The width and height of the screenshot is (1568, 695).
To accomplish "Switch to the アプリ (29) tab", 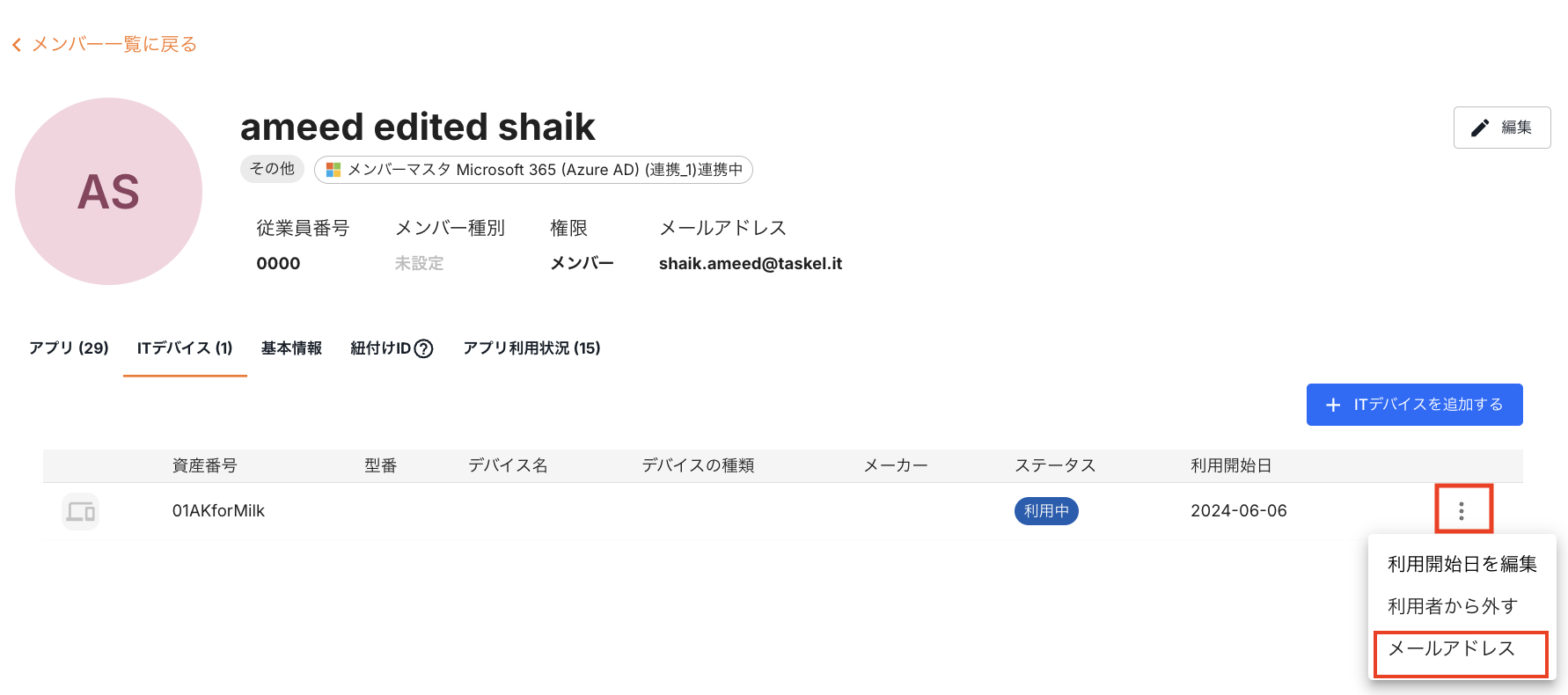I will click(69, 348).
